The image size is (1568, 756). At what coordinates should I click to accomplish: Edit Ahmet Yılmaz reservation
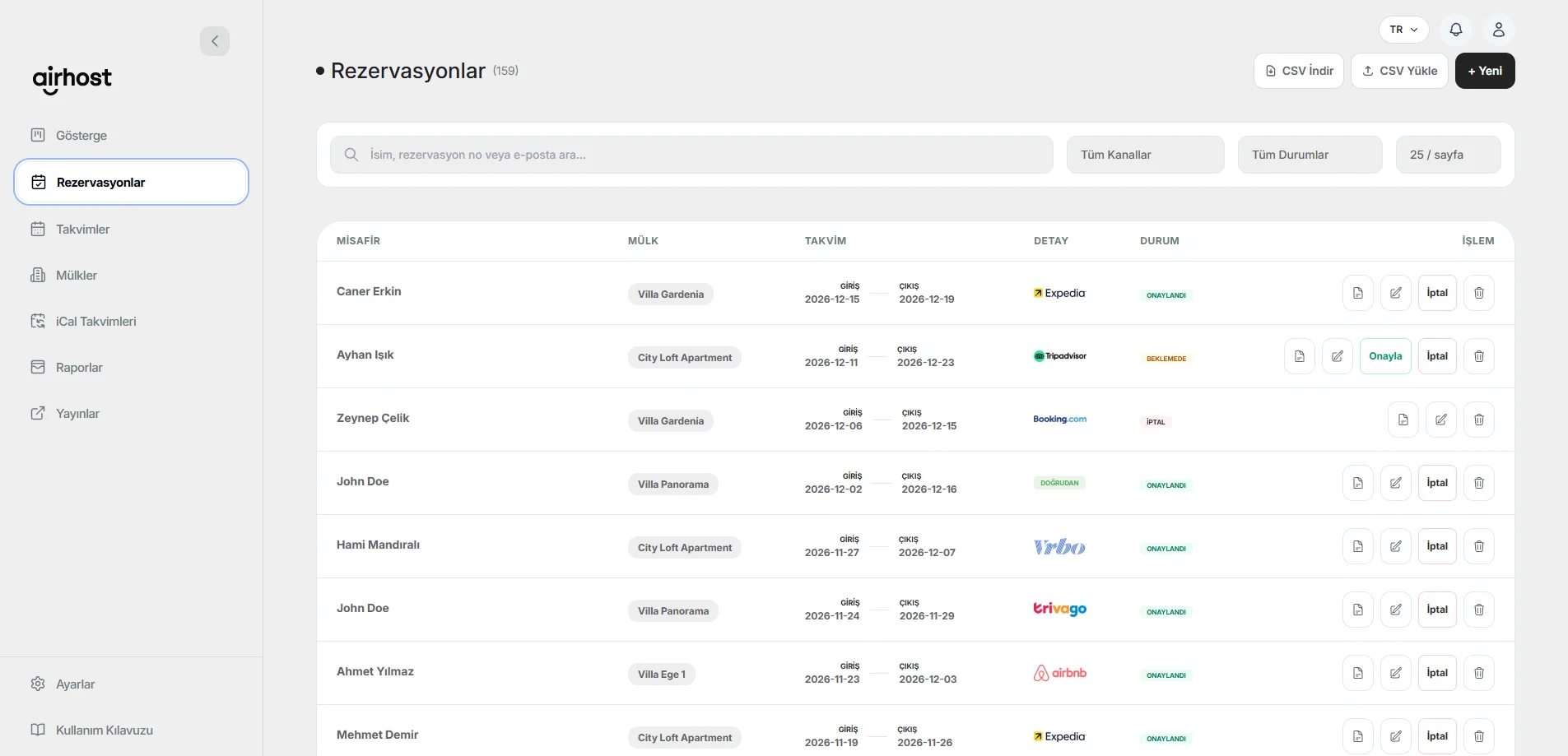1396,673
